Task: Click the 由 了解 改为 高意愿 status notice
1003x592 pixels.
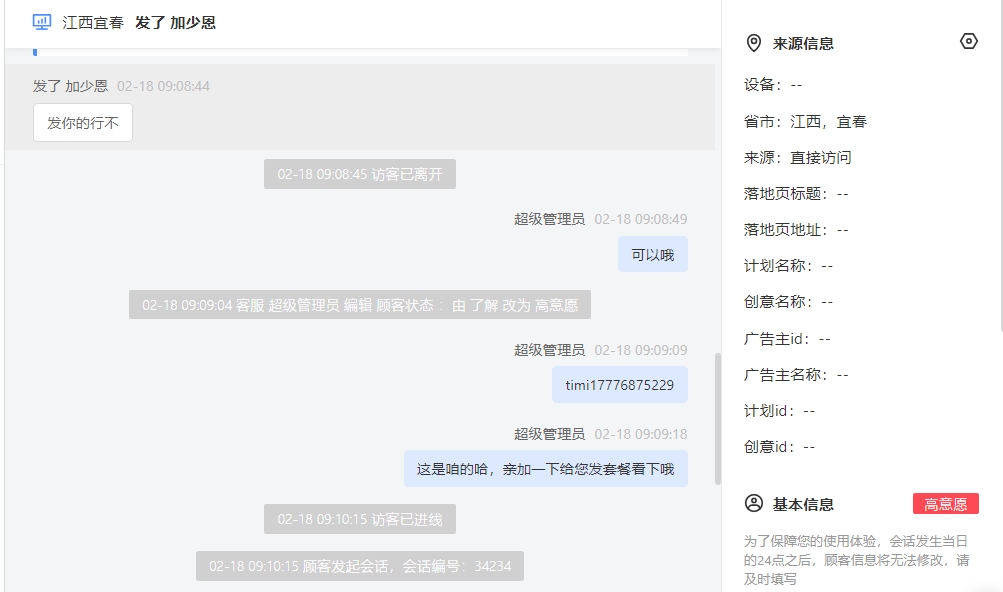Action: 359,305
